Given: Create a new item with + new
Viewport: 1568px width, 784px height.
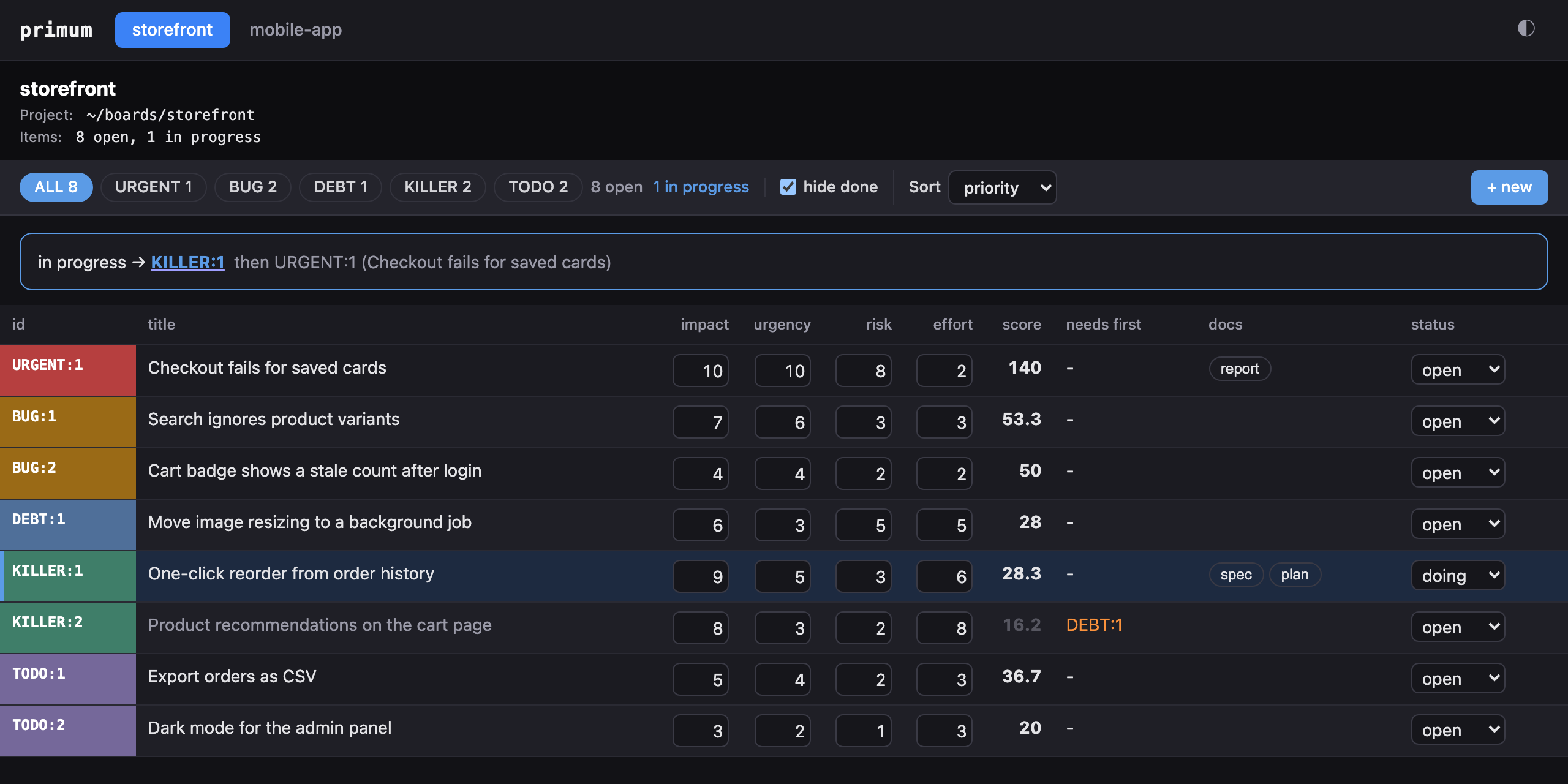Looking at the screenshot, I should pos(1509,187).
